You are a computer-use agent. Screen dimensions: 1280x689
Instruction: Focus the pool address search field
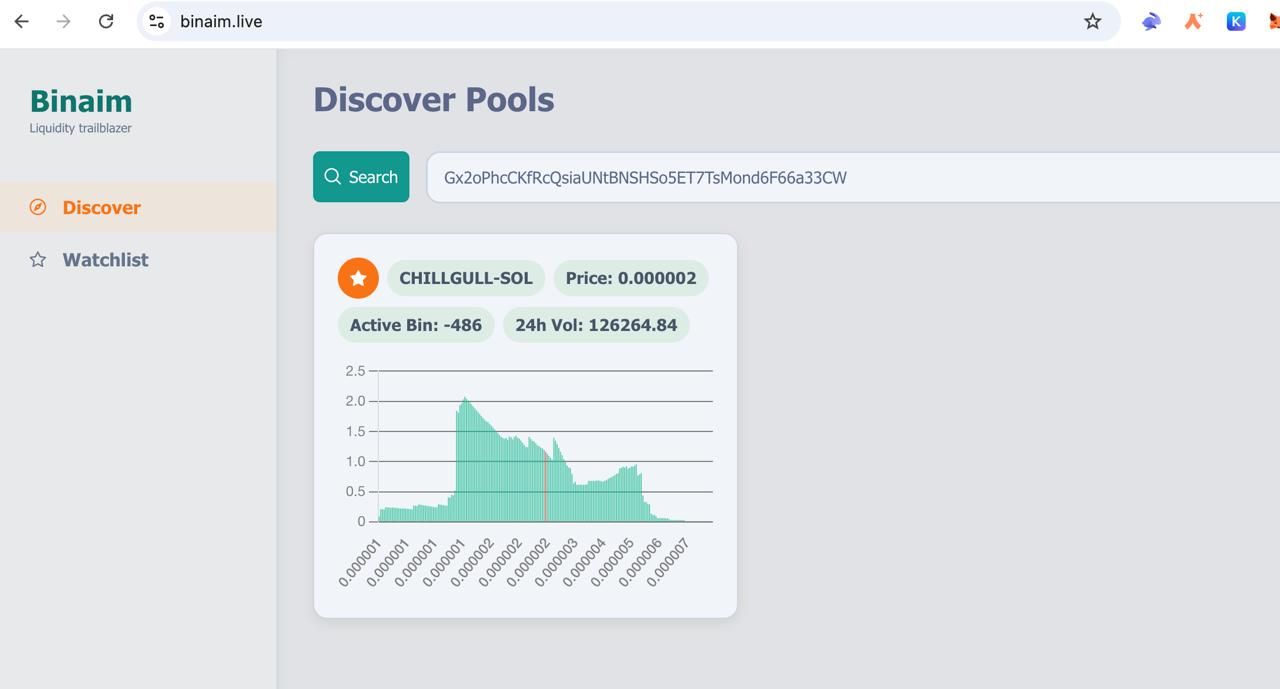850,177
